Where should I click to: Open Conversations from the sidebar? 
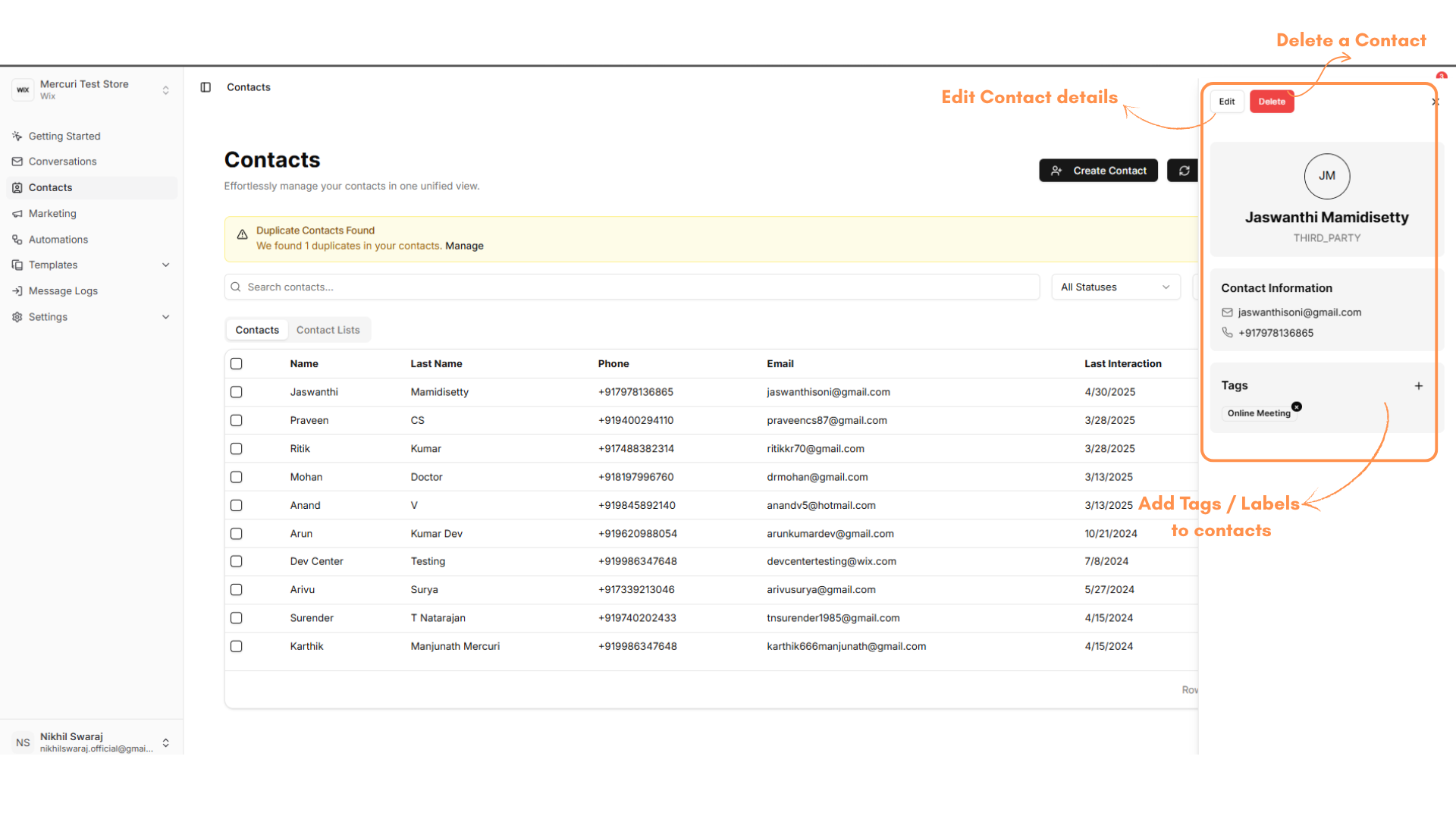[62, 162]
